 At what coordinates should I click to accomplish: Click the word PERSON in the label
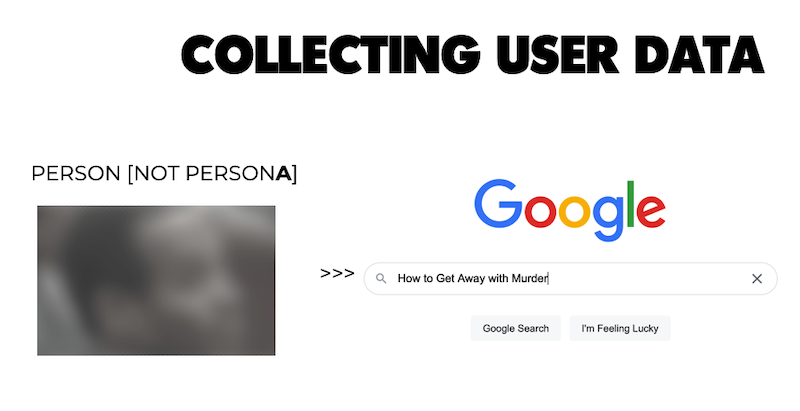[76, 173]
